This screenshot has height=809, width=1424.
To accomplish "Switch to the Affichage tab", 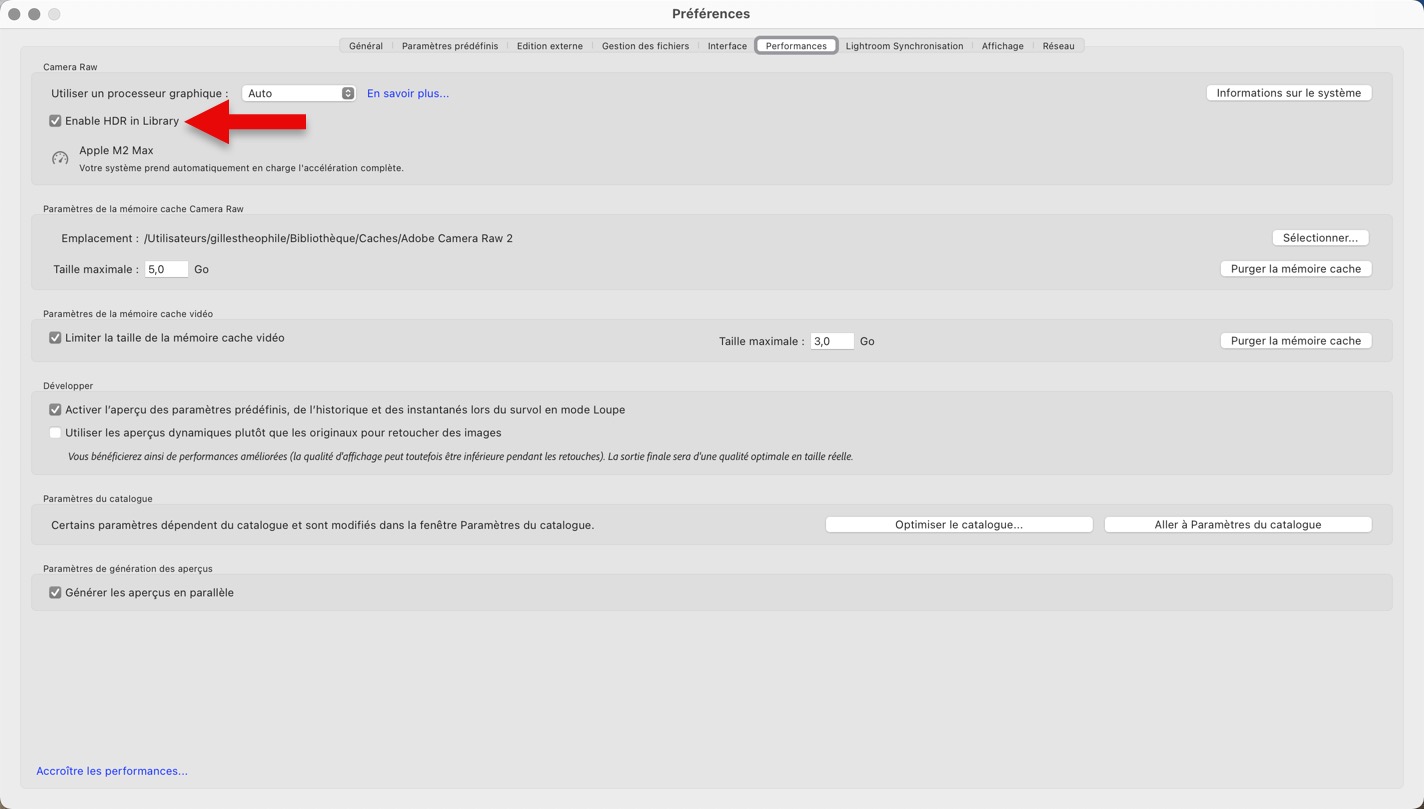I will 1002,46.
